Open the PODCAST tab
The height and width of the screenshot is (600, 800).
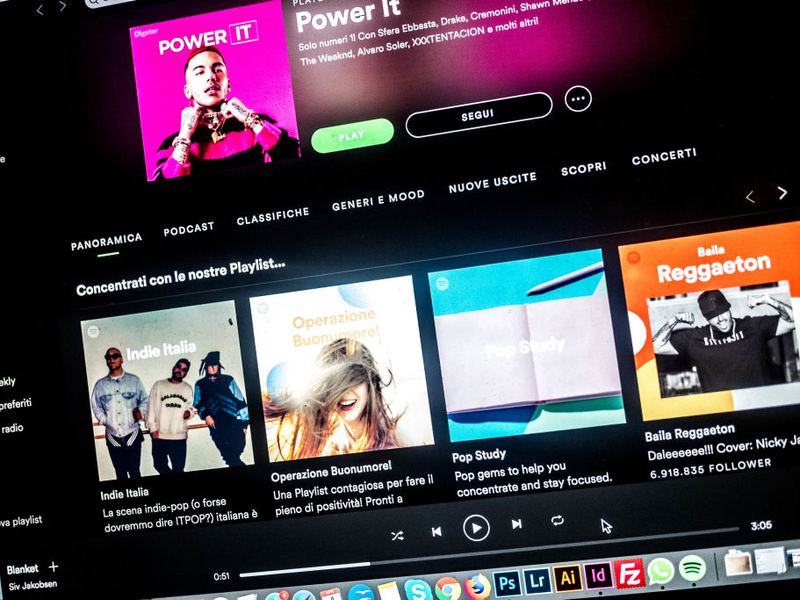point(189,229)
